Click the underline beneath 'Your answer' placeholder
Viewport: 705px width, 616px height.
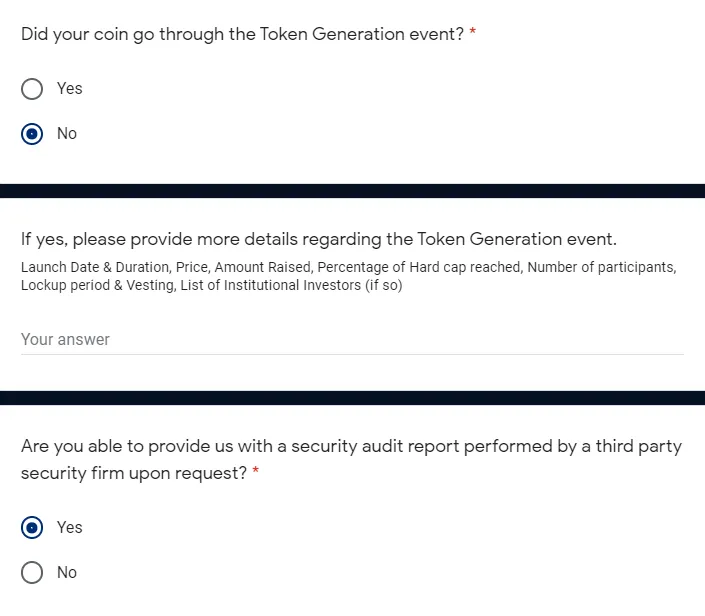point(352,354)
